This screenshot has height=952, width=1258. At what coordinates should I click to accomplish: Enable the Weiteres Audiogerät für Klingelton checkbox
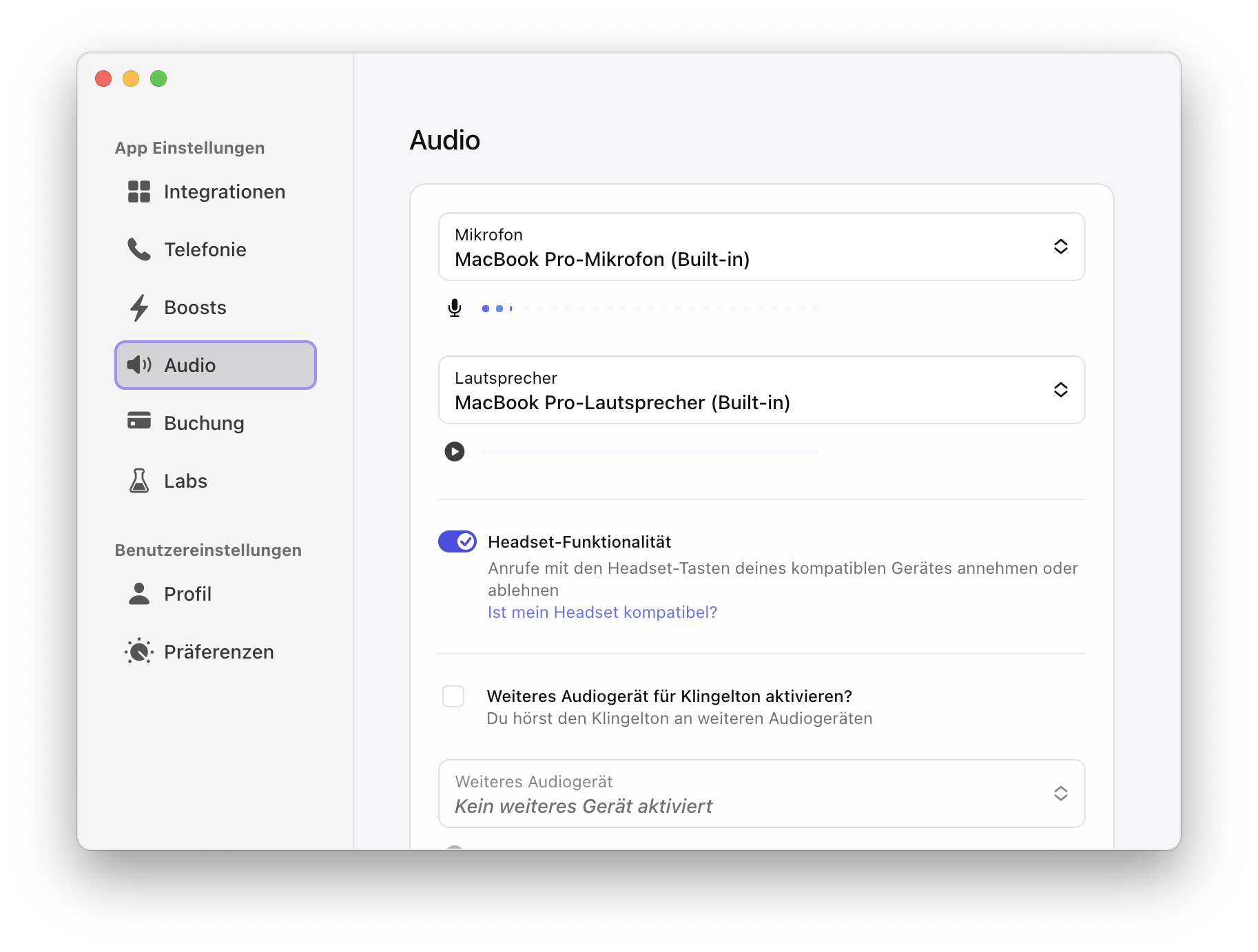pyautogui.click(x=453, y=696)
